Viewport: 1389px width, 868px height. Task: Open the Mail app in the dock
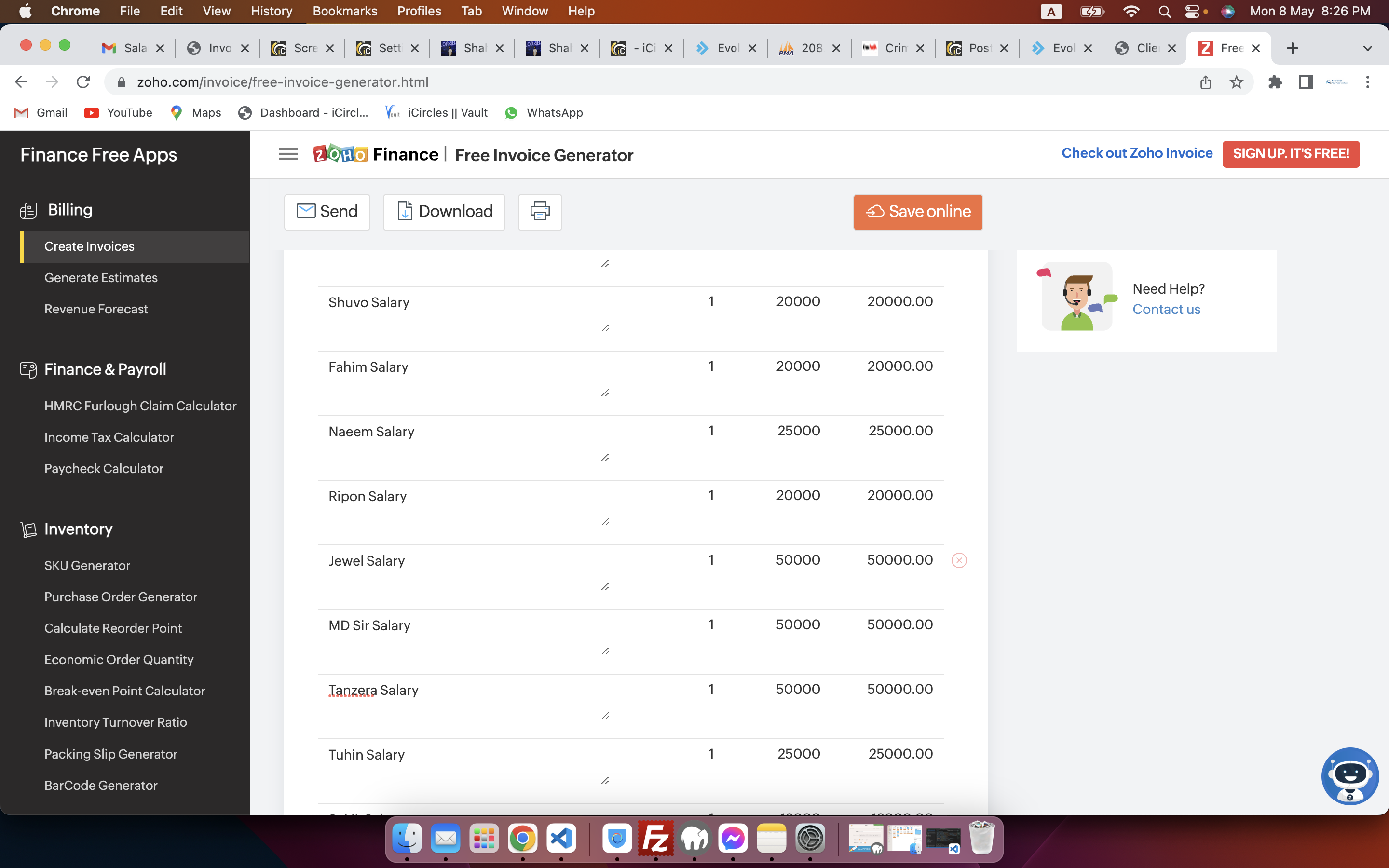click(446, 838)
